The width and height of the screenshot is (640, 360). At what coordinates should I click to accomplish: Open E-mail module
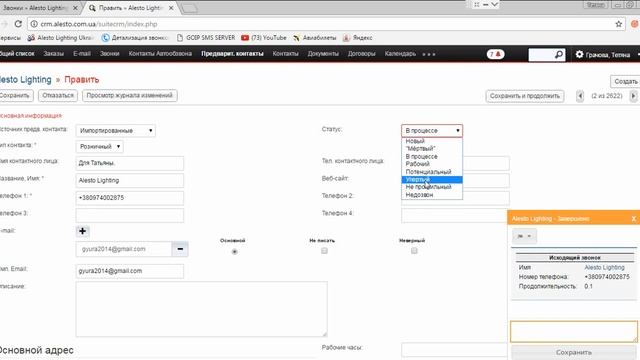click(82, 54)
